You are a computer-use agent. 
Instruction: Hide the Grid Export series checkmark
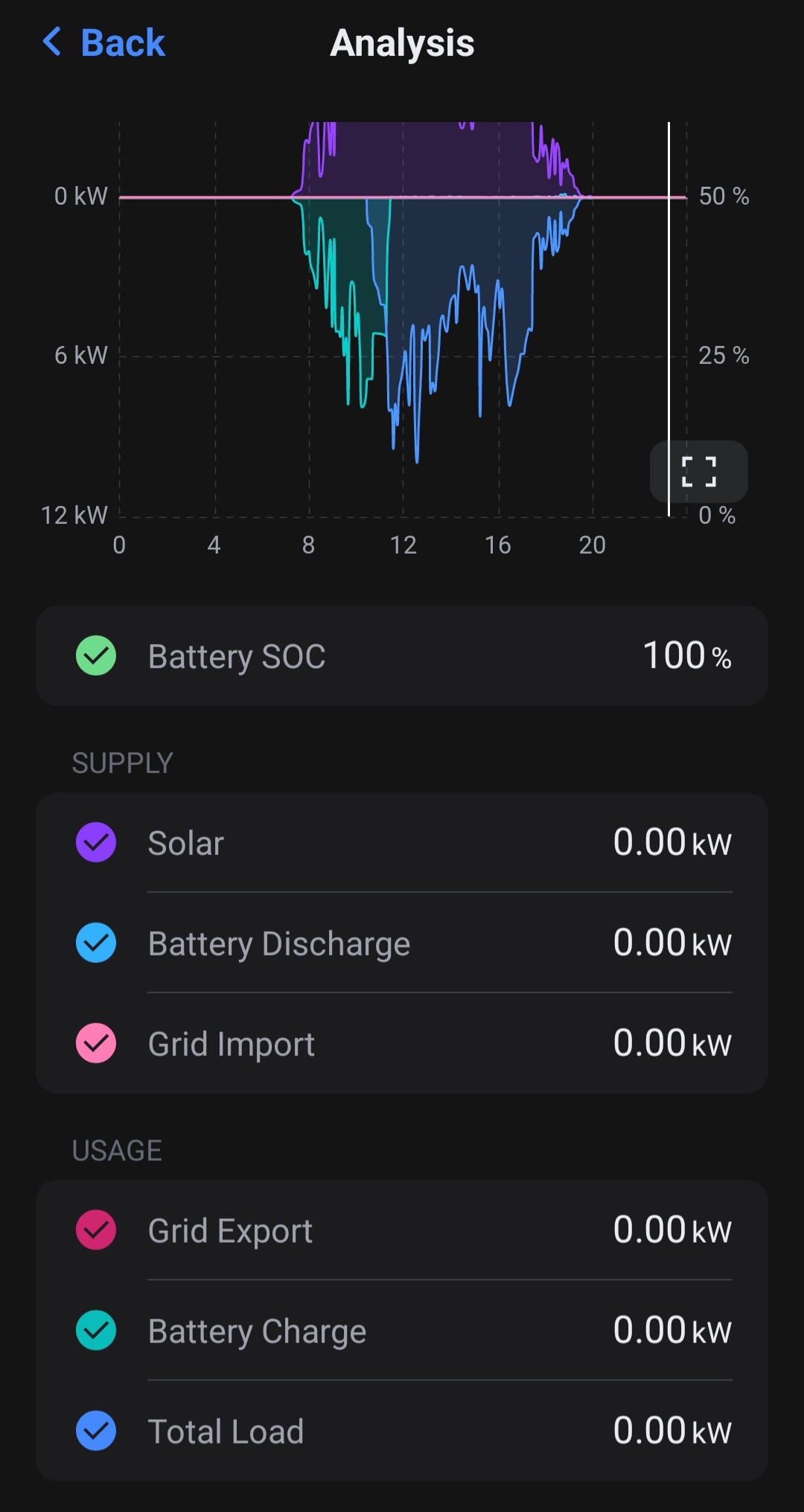click(96, 1230)
